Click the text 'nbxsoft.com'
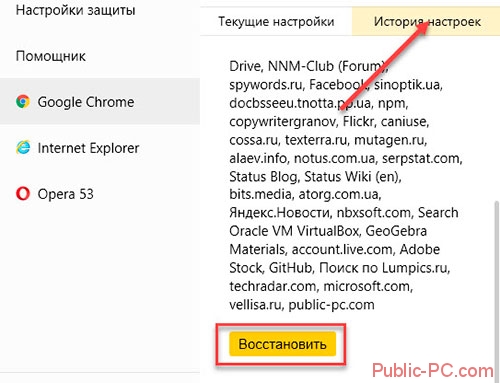Image resolution: width=500 pixels, height=383 pixels. coord(373,213)
